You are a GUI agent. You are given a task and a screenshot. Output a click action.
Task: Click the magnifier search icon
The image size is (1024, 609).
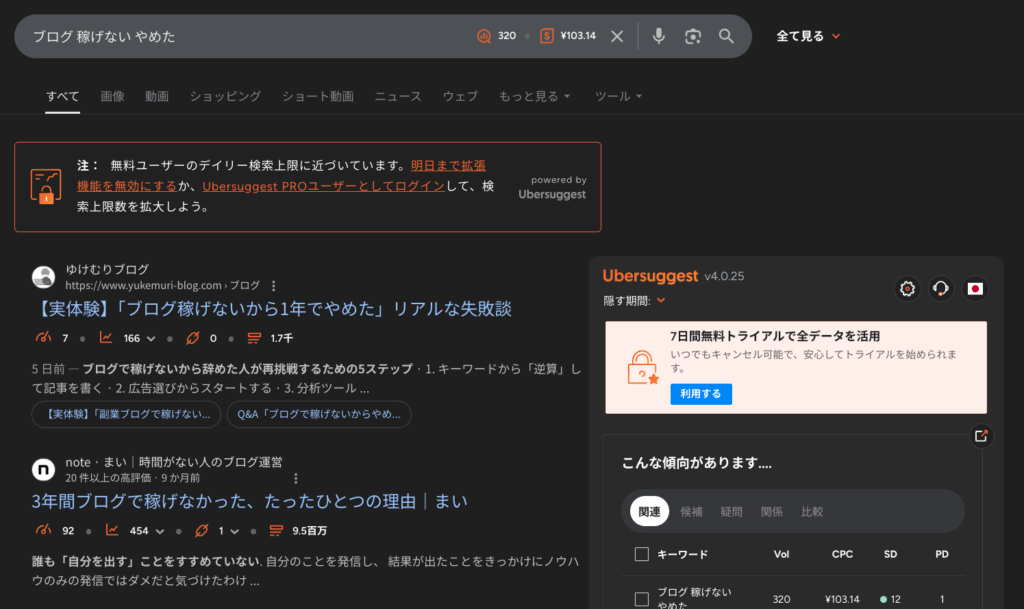726,36
